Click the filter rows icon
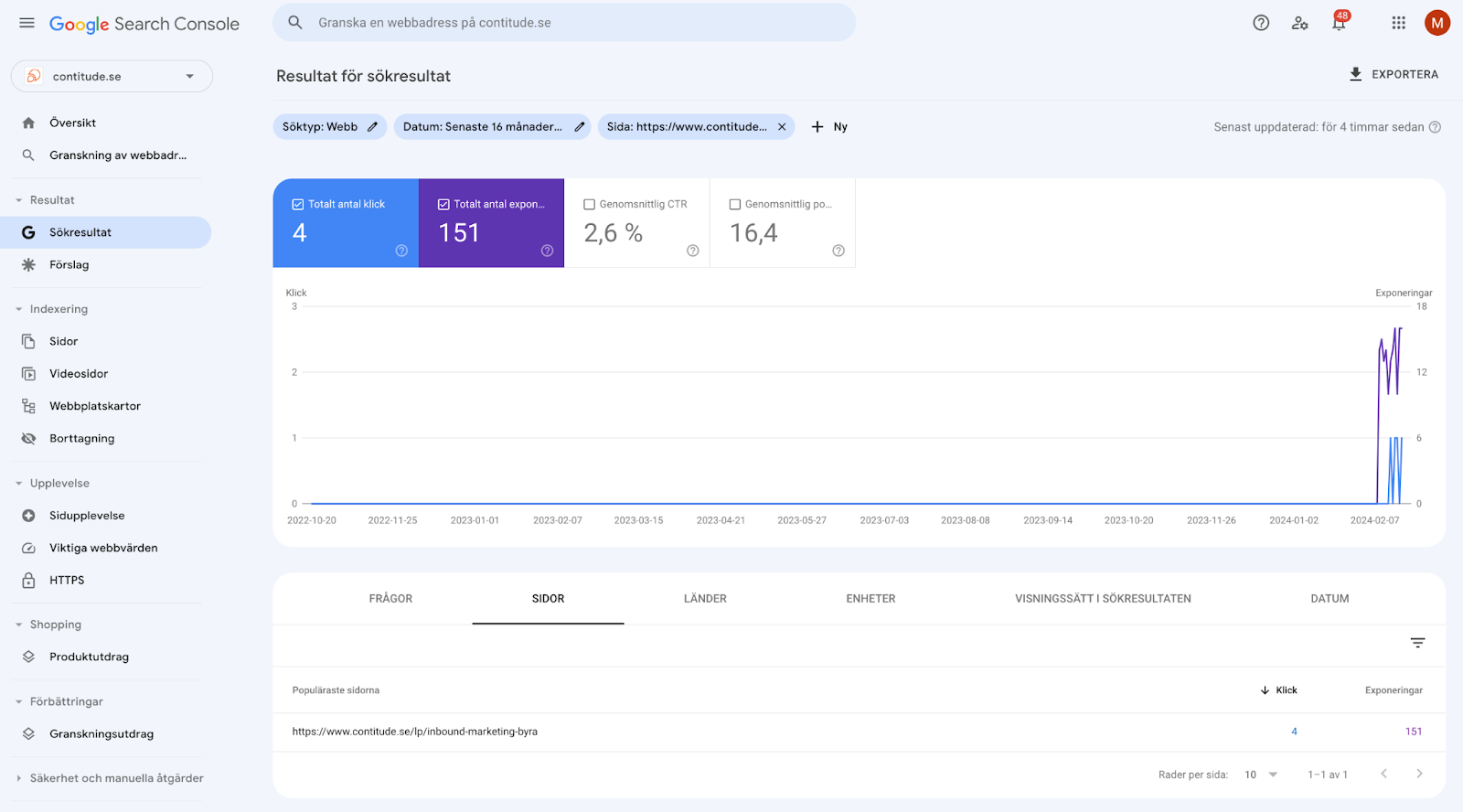The image size is (1463, 812). (x=1417, y=643)
